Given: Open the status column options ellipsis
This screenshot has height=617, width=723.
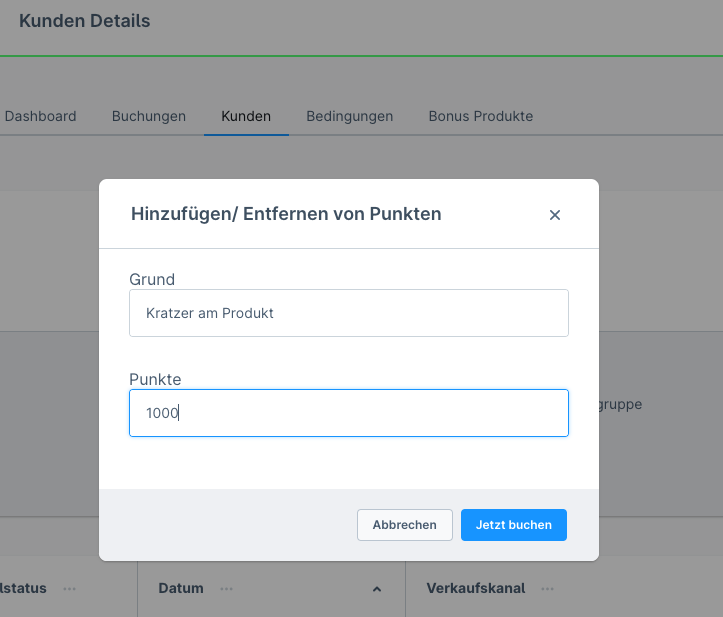Looking at the screenshot, I should 69,589.
